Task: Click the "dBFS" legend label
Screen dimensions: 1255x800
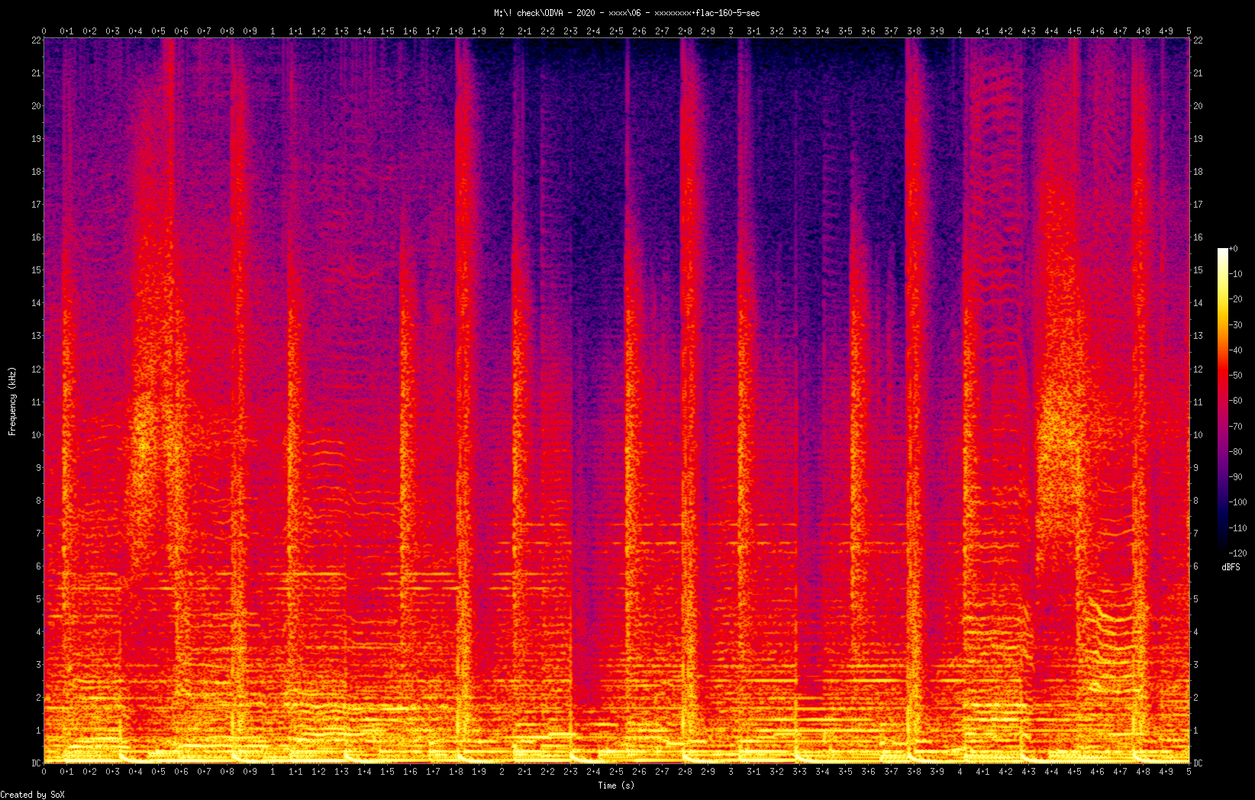Action: coord(1231,567)
